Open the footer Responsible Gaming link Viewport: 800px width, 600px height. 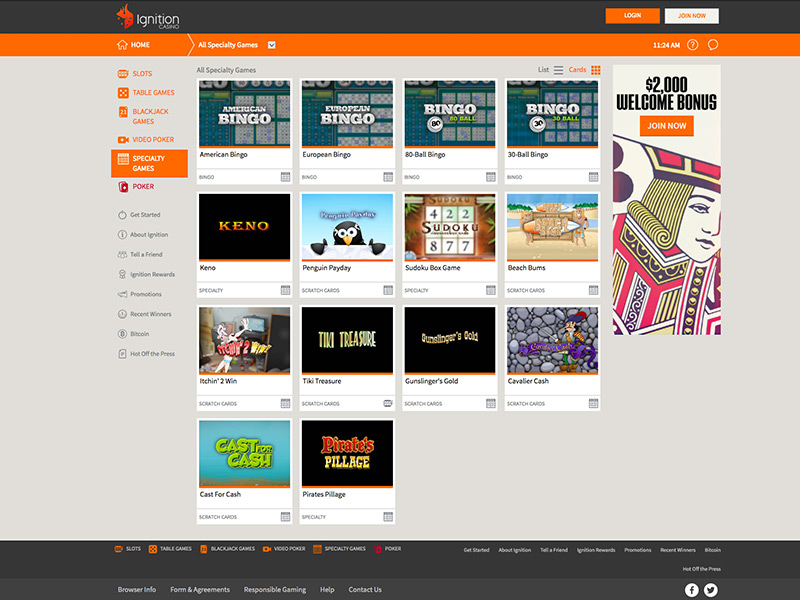point(275,589)
